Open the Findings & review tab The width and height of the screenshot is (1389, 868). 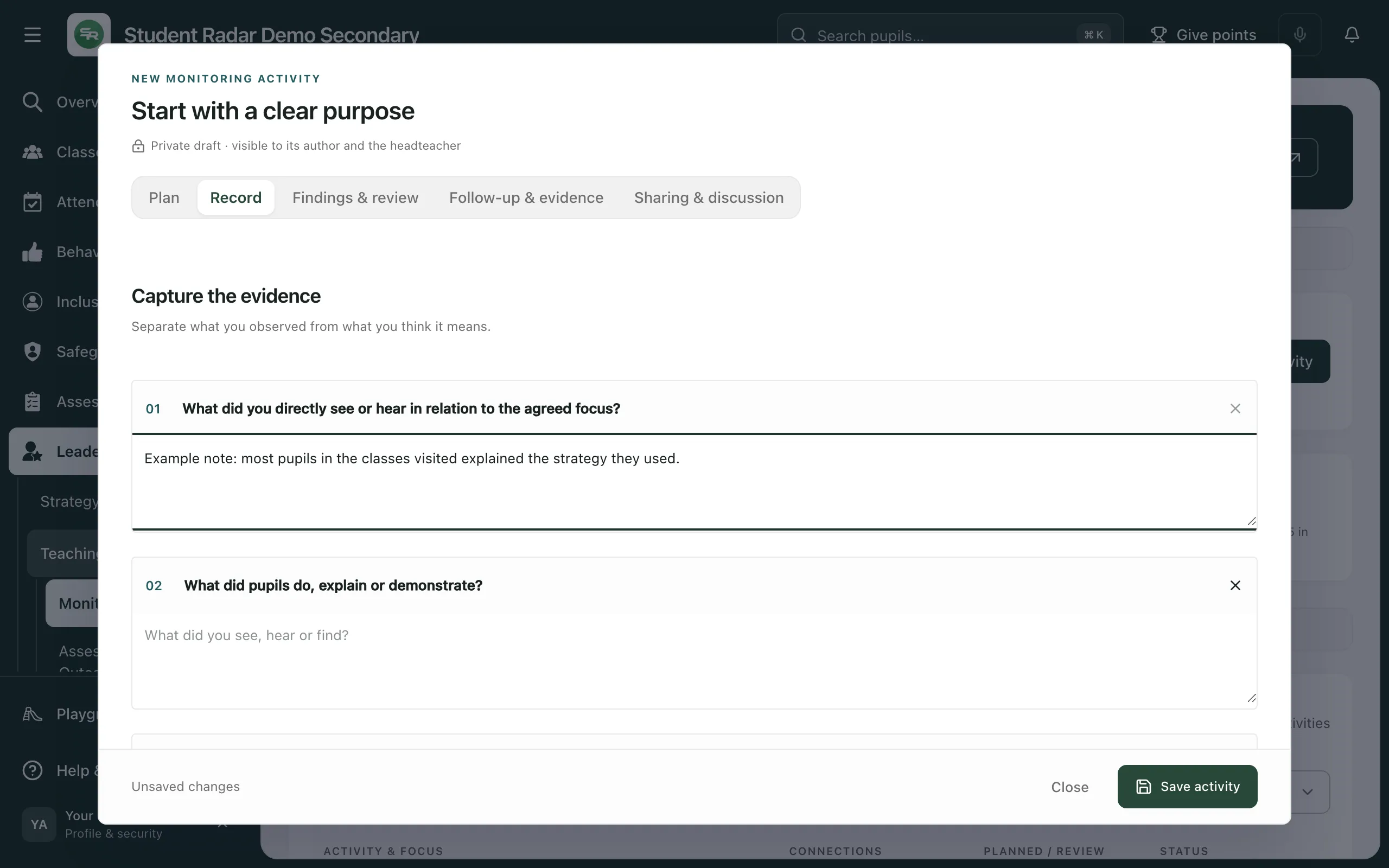(x=355, y=197)
